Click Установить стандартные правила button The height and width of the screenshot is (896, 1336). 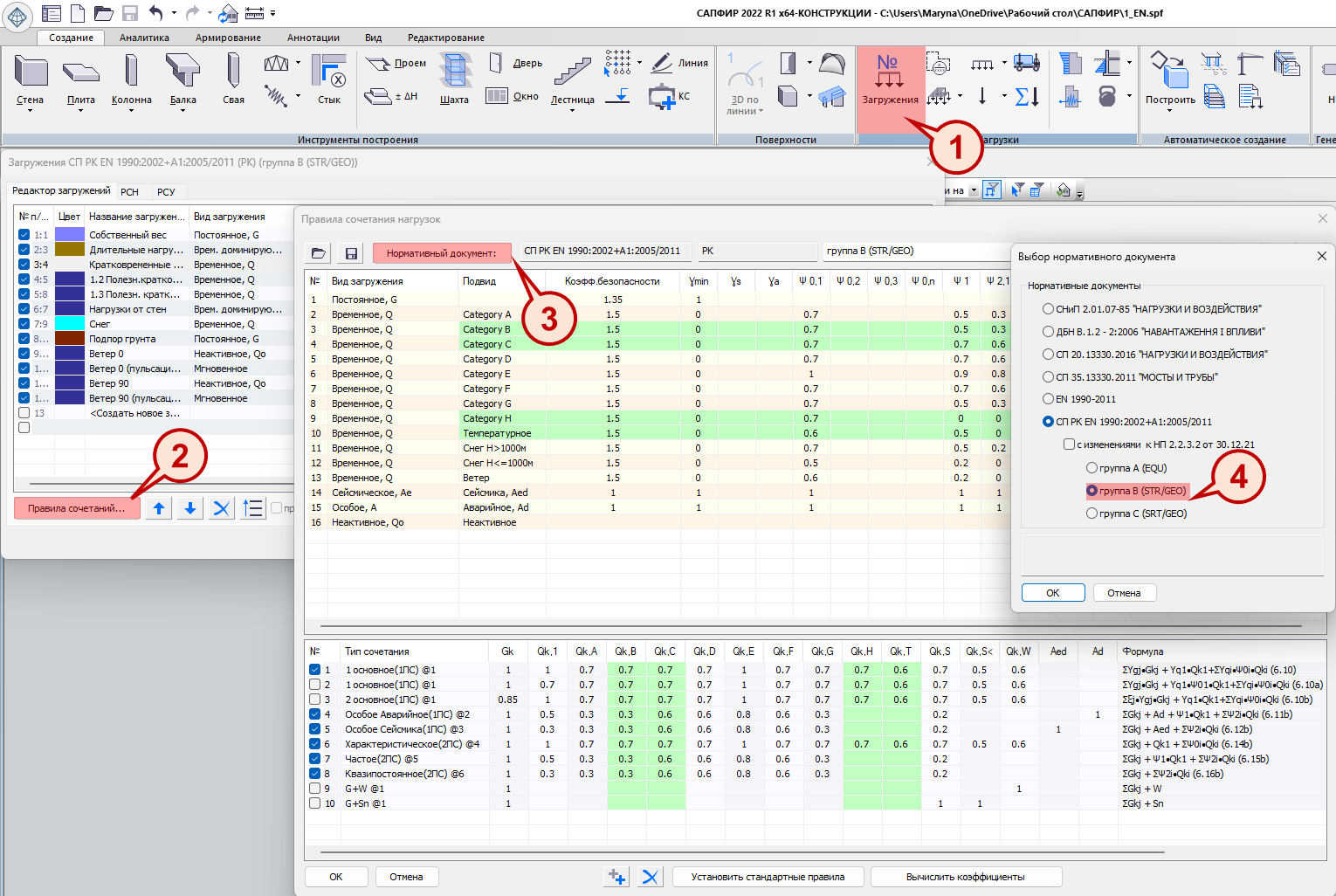tap(768, 877)
